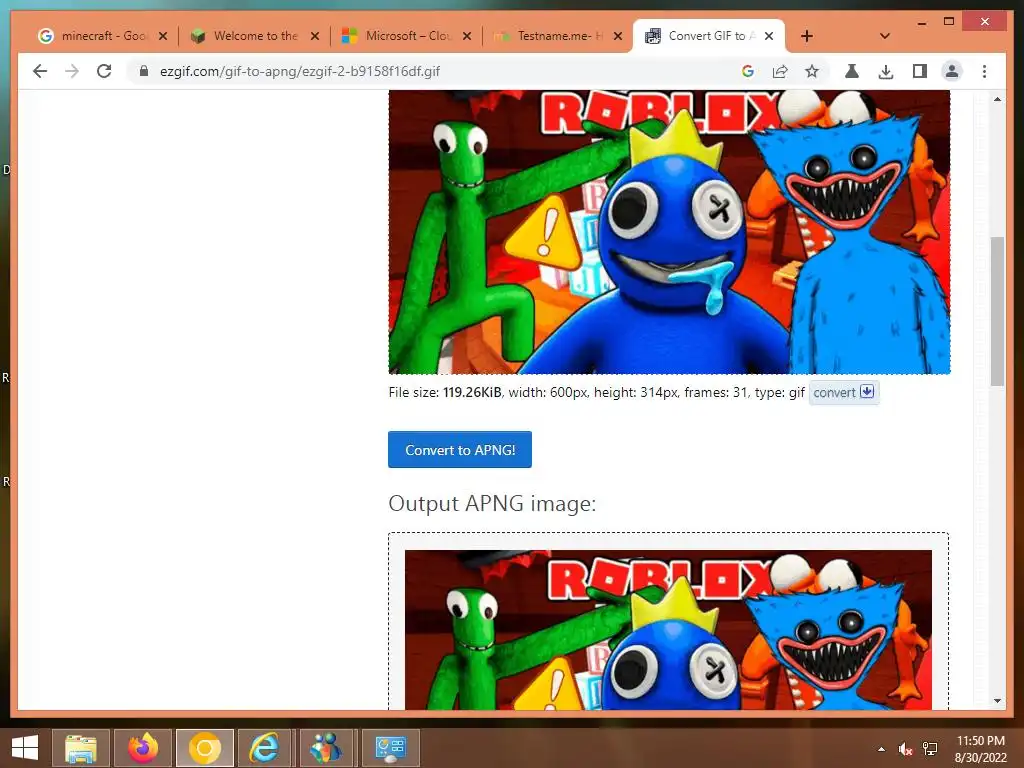The height and width of the screenshot is (768, 1024).
Task: Reload the ezgif page
Action: tap(104, 71)
